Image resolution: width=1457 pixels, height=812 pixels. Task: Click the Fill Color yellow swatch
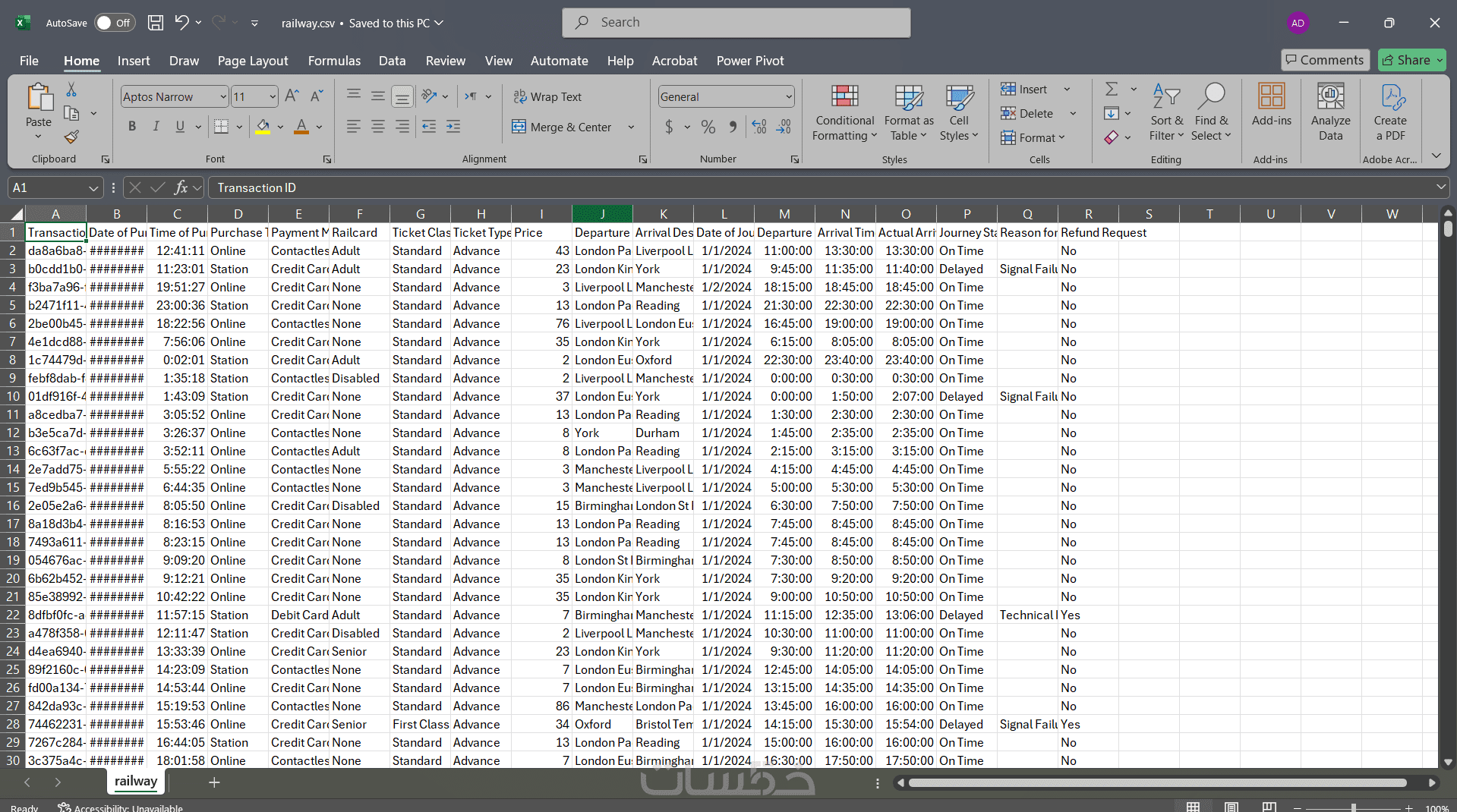(263, 127)
